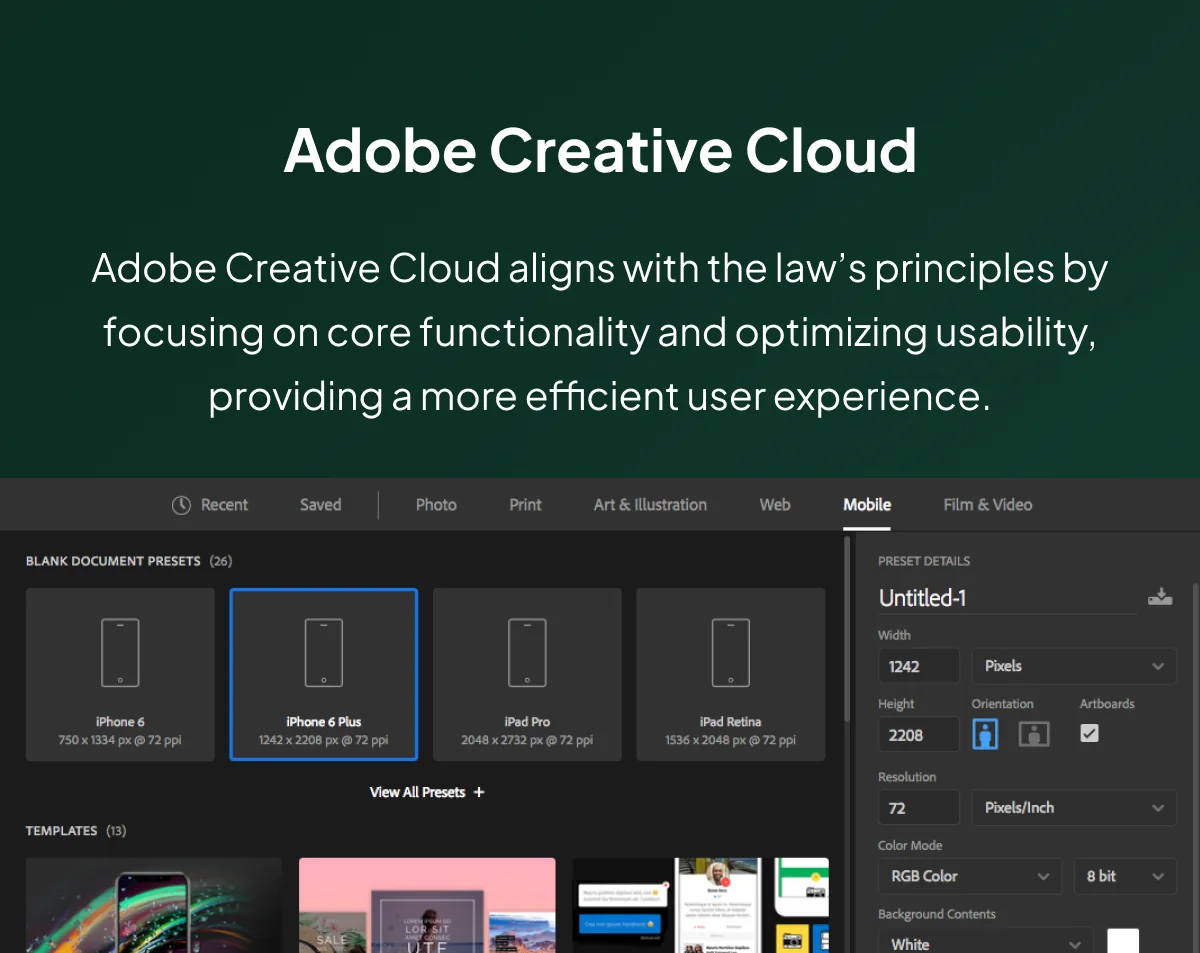Click the iPad Pro device icon
The height and width of the screenshot is (953, 1200).
(x=527, y=653)
